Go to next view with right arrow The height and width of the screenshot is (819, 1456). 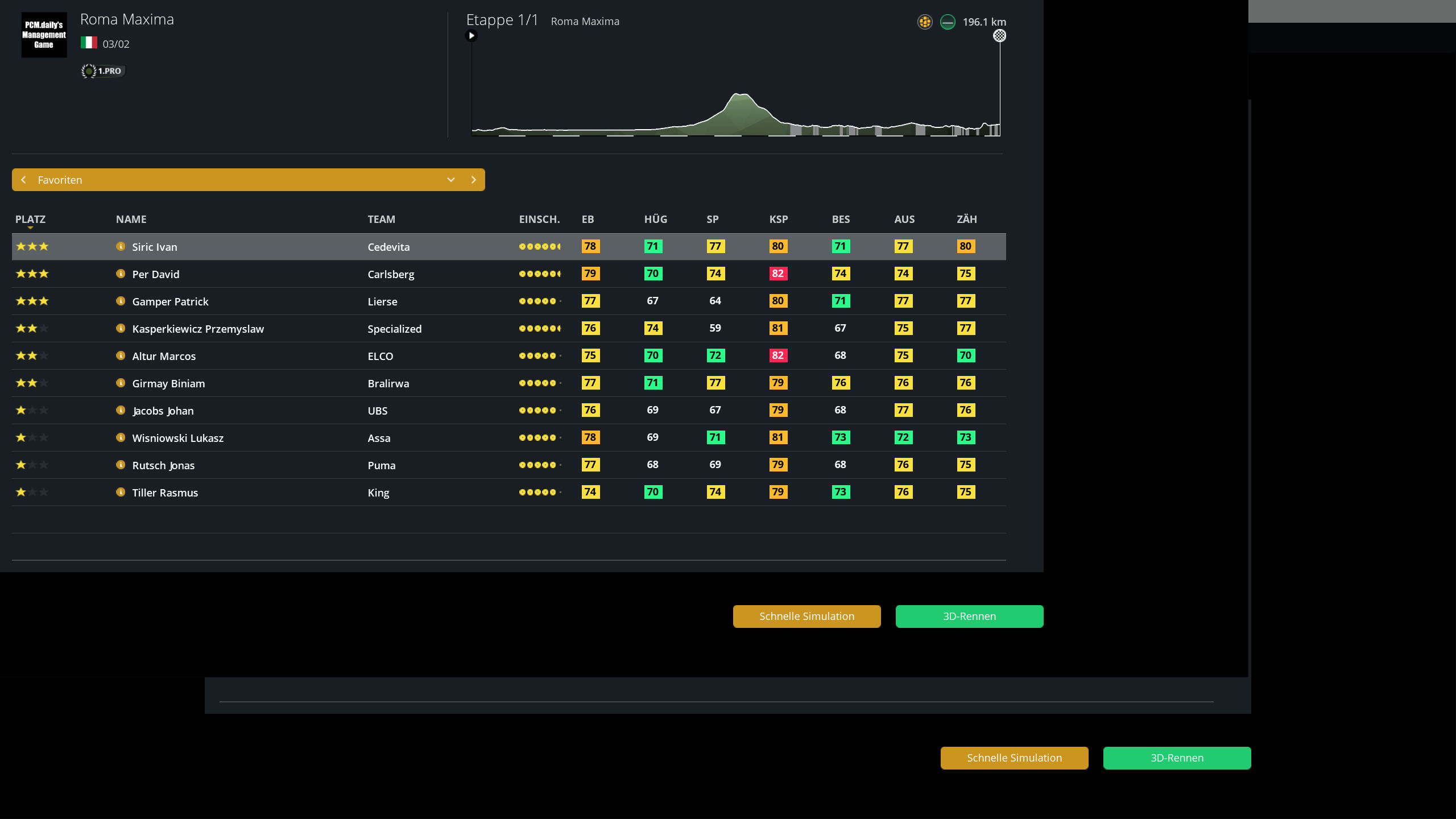(474, 180)
